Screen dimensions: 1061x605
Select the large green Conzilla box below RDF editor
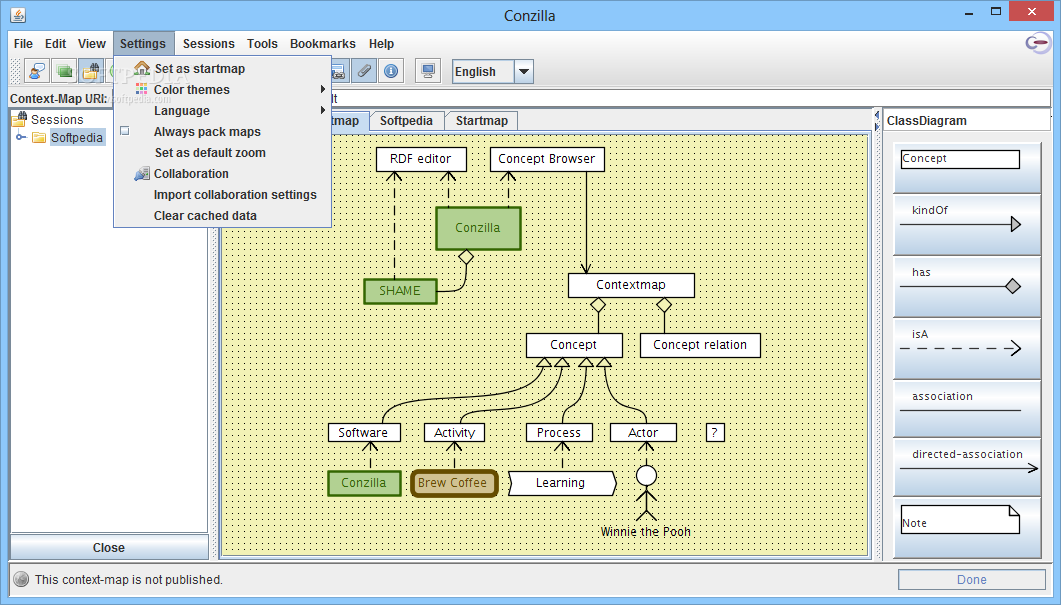478,228
